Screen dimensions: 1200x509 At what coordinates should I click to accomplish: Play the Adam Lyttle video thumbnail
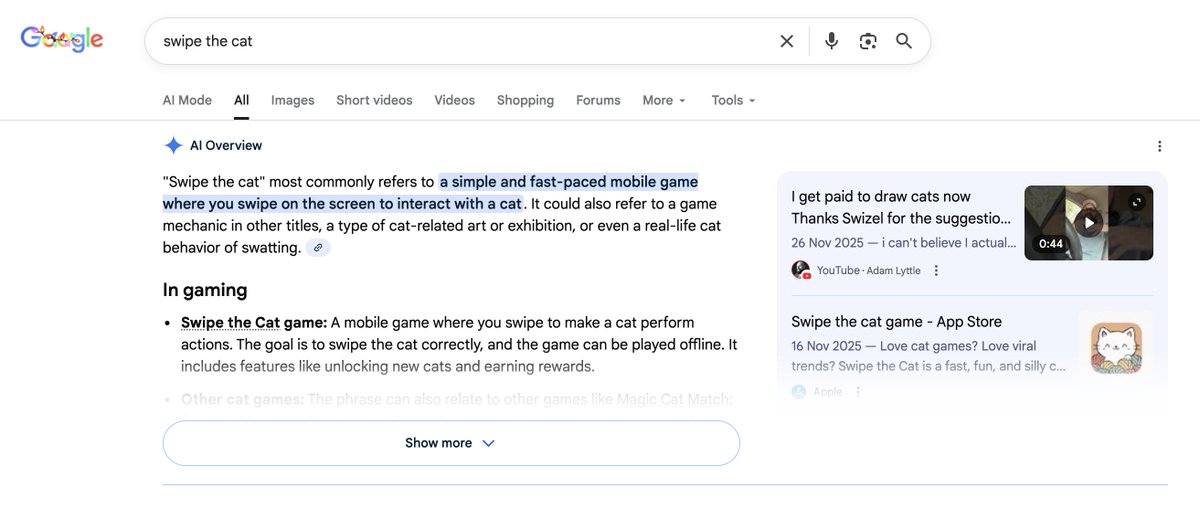click(x=1088, y=222)
